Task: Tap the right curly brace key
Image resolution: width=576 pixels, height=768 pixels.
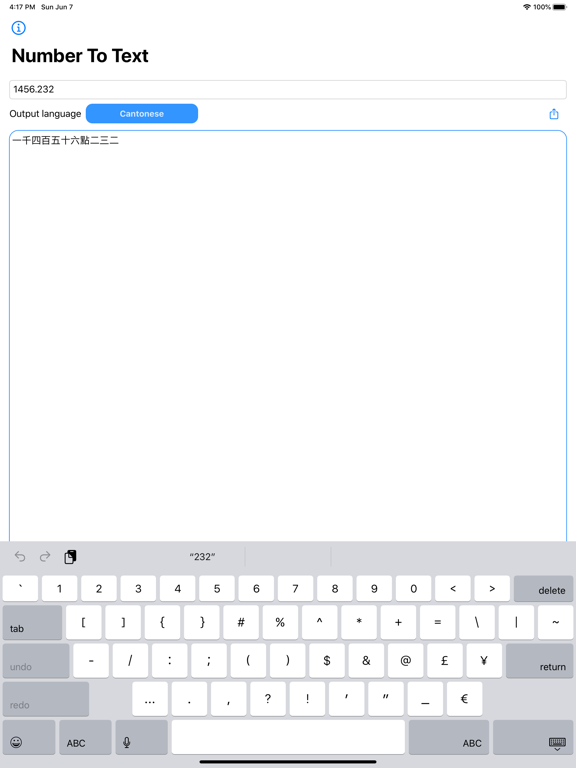Action: [x=202, y=623]
